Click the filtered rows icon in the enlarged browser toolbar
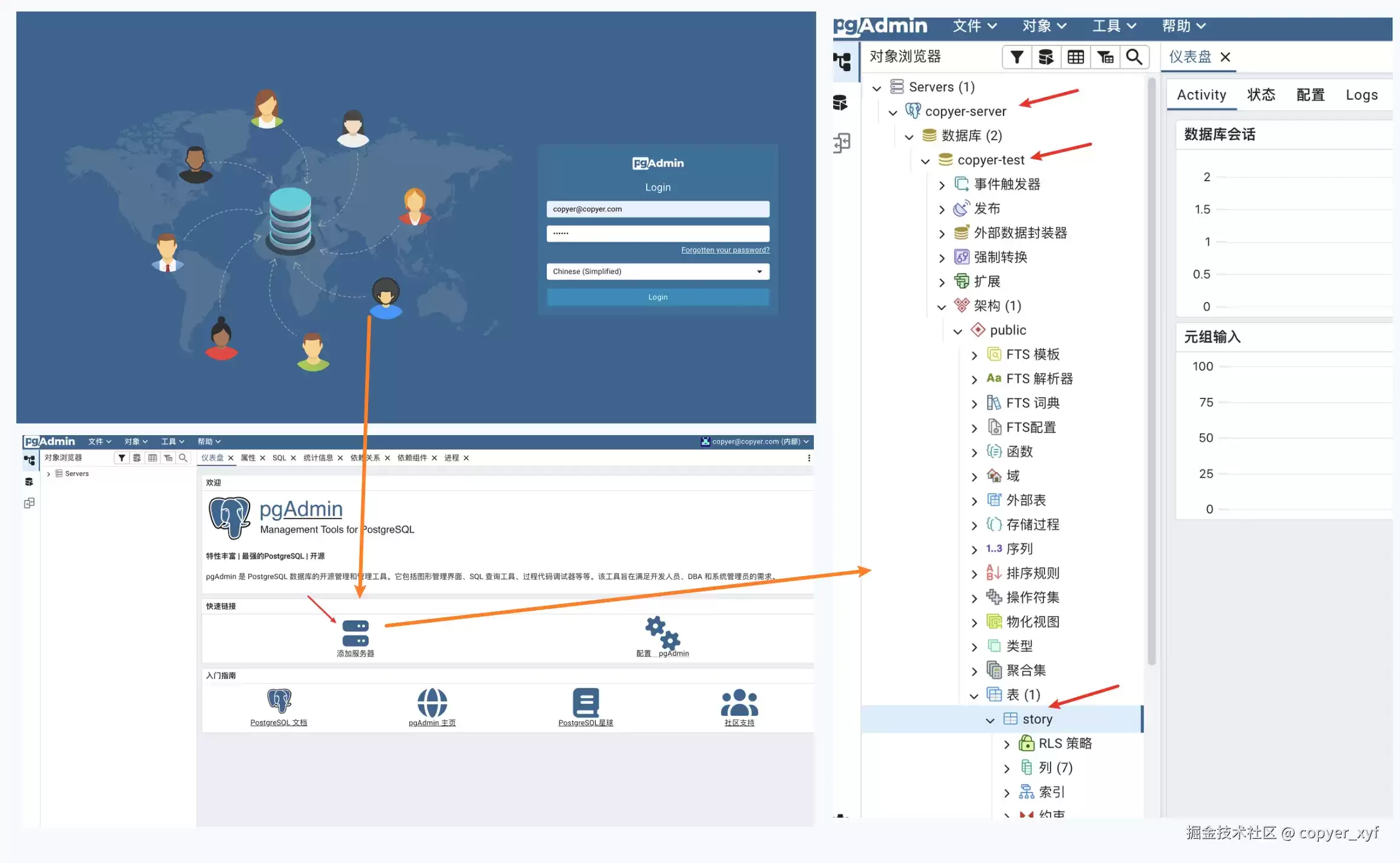 click(1105, 57)
